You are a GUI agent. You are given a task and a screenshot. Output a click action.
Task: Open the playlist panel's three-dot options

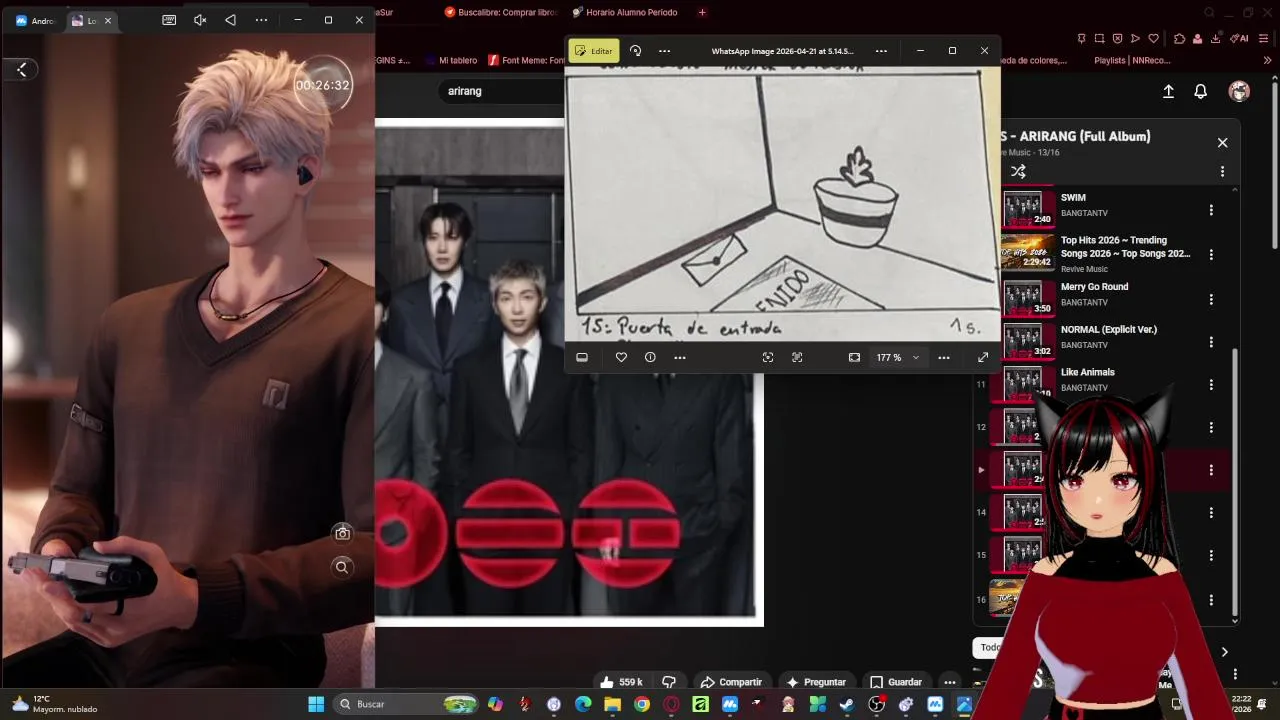1222,172
